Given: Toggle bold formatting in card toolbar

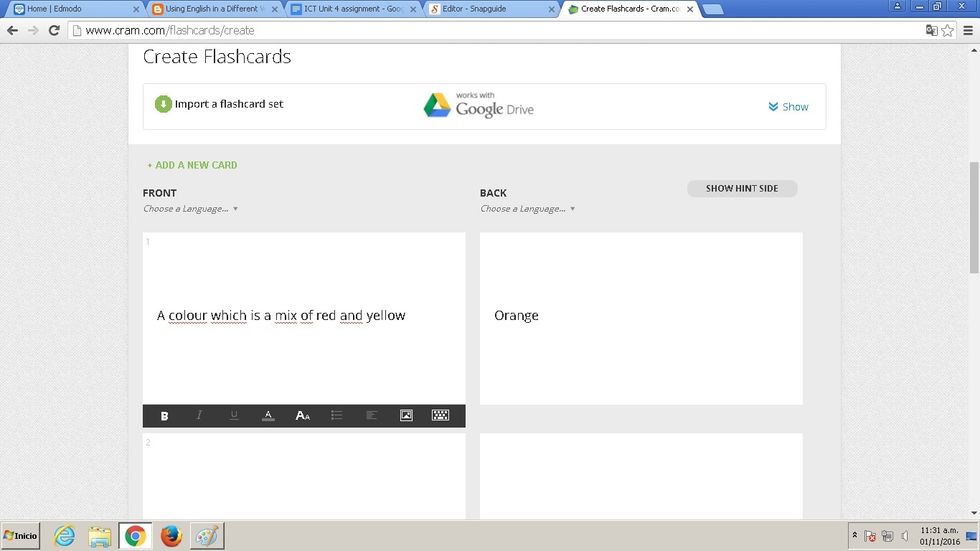Looking at the screenshot, I should (165, 416).
